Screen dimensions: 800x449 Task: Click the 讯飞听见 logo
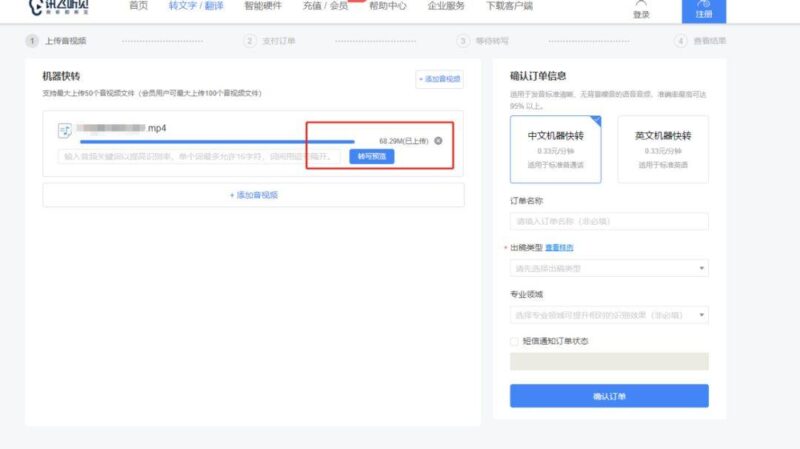59,7
